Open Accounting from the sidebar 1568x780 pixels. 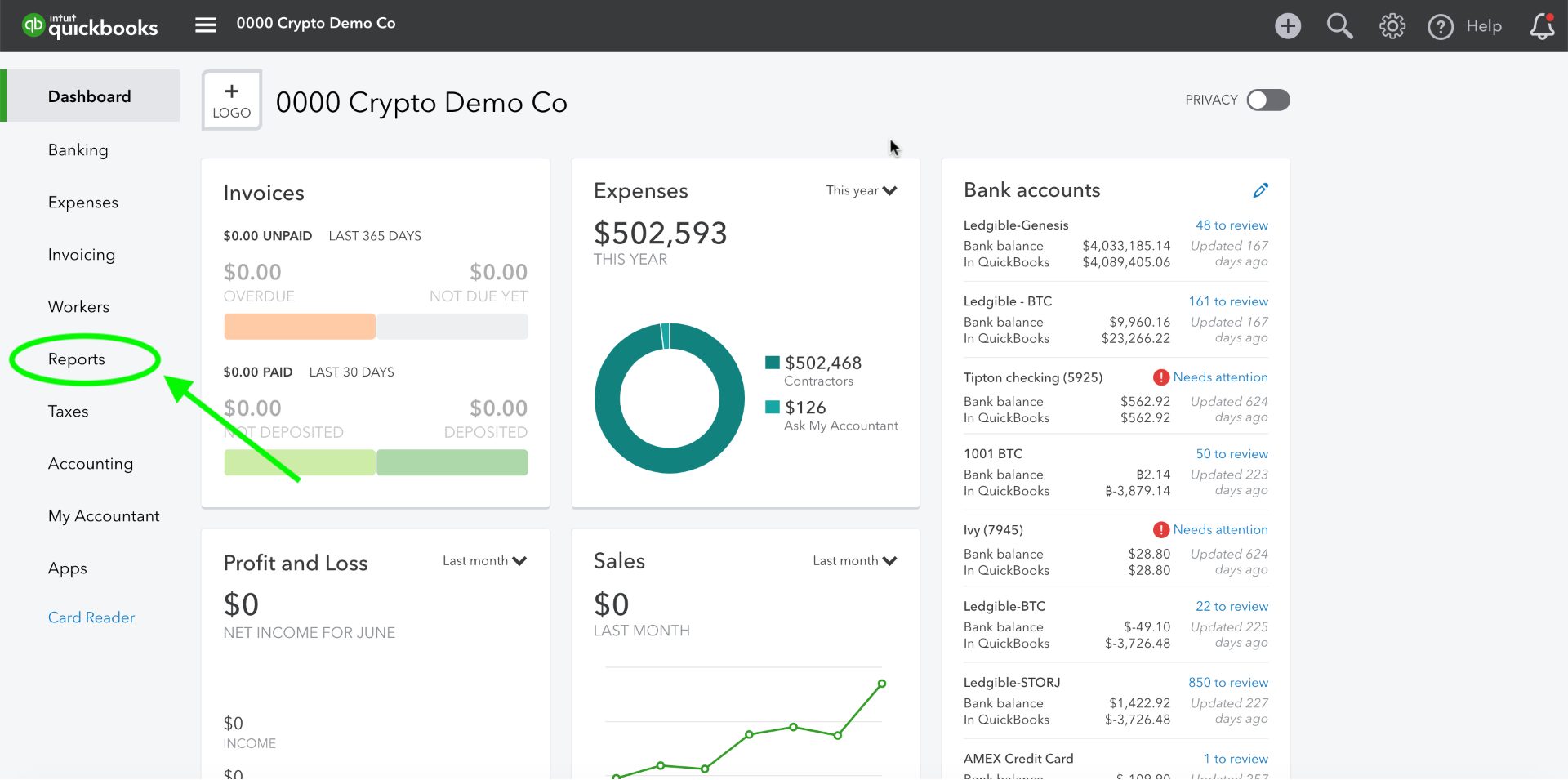pyautogui.click(x=91, y=464)
